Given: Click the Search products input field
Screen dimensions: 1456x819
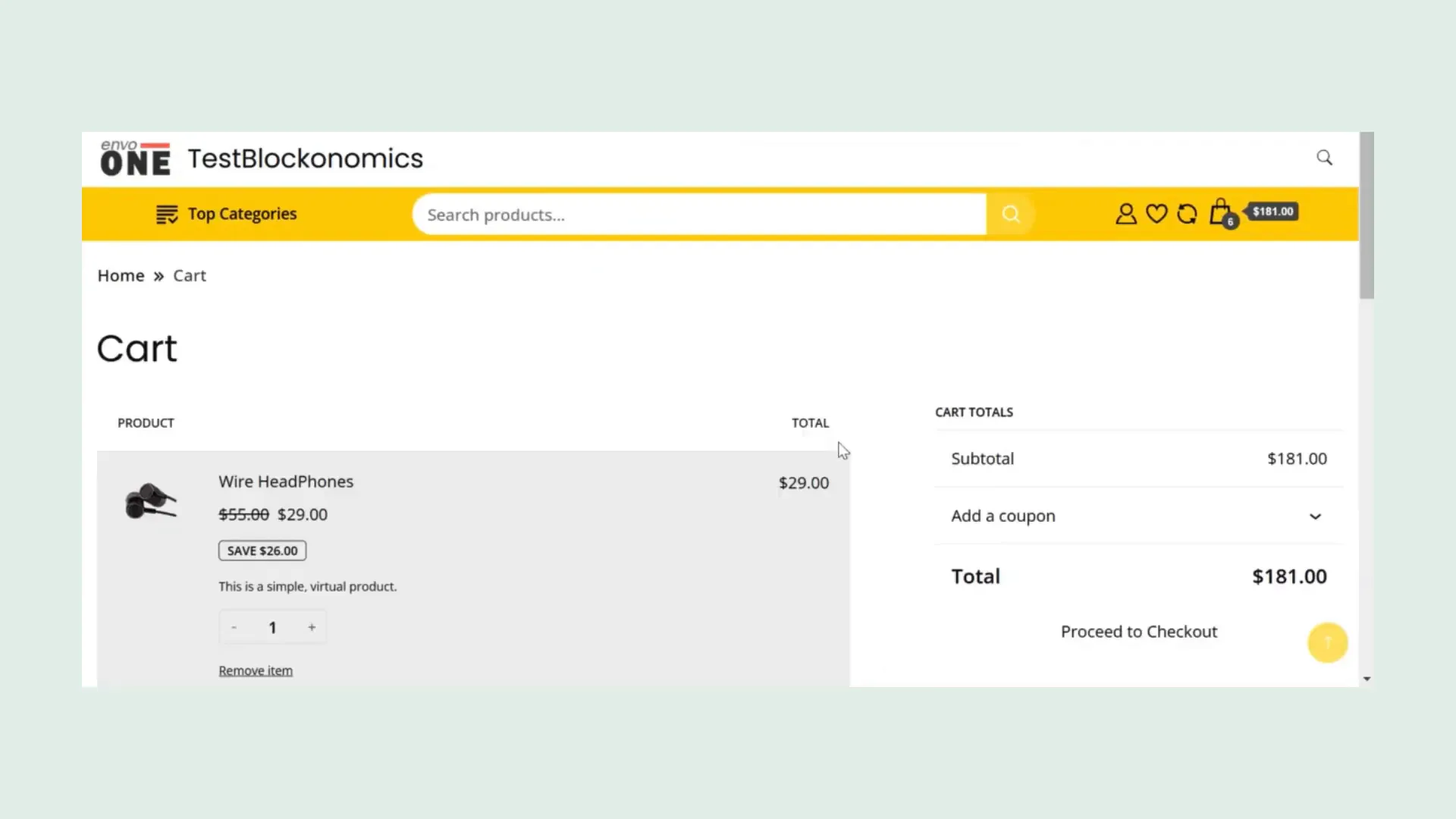Looking at the screenshot, I should click(x=700, y=215).
